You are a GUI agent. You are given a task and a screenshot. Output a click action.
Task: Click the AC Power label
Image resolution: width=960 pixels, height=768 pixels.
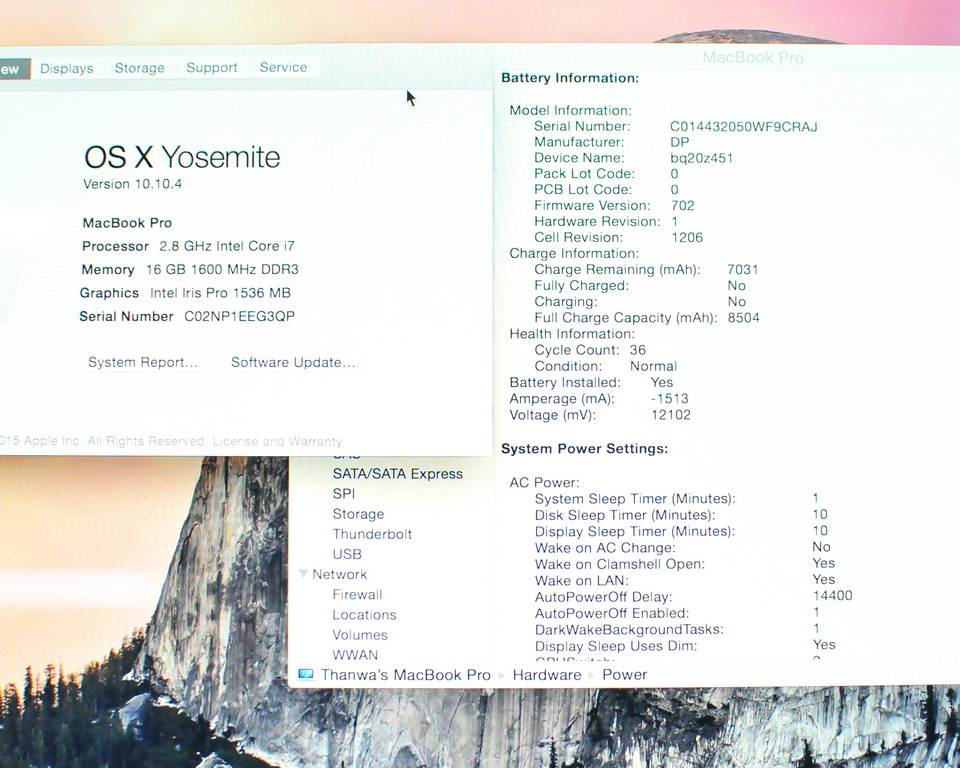point(544,483)
